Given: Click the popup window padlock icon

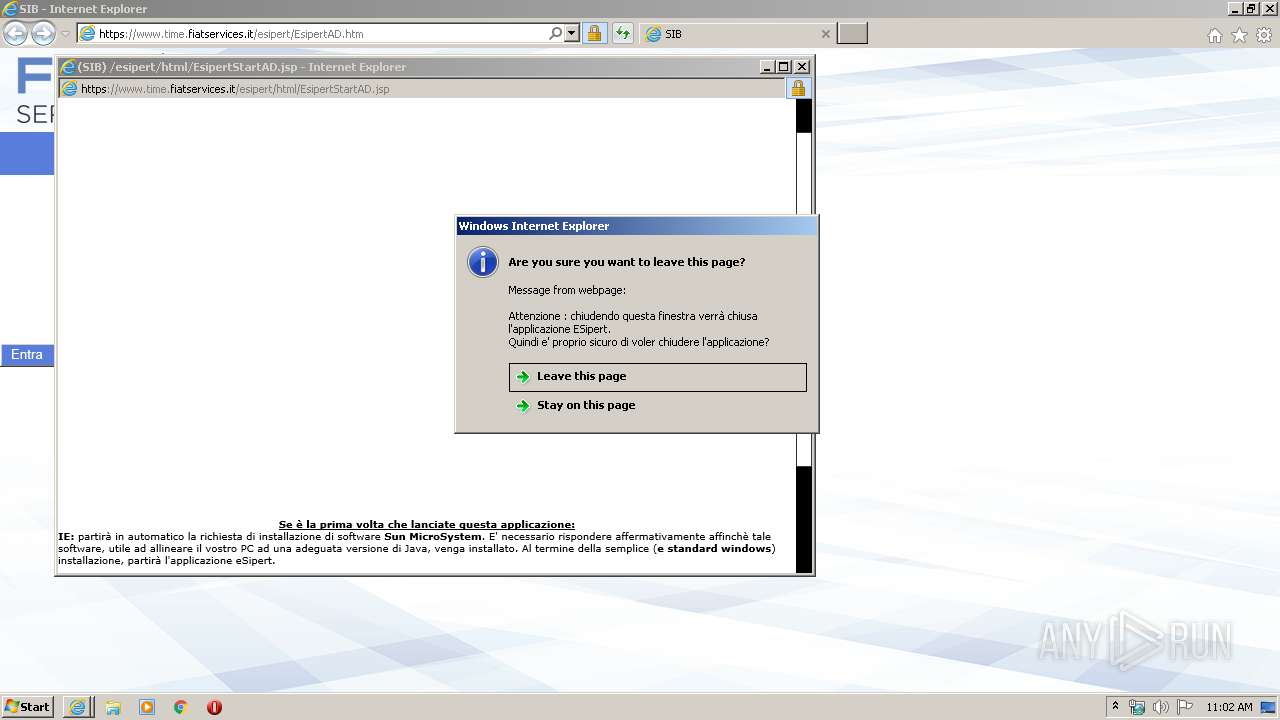Looking at the screenshot, I should pos(798,88).
